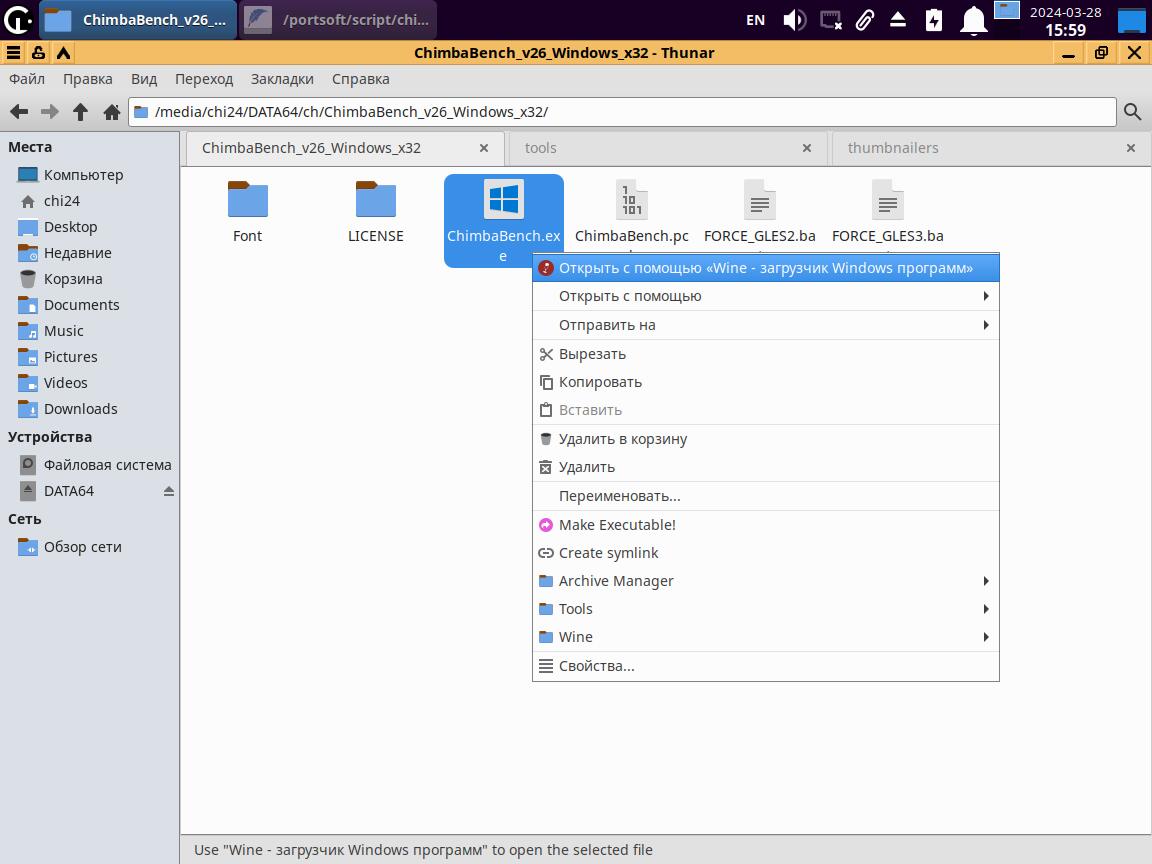Open the Font folder
This screenshot has width=1152, height=864.
coord(248,212)
